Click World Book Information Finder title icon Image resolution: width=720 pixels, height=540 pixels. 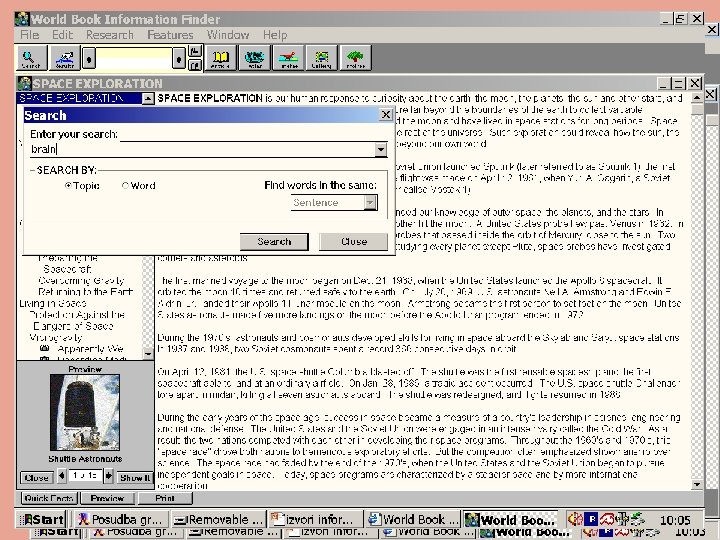22,19
